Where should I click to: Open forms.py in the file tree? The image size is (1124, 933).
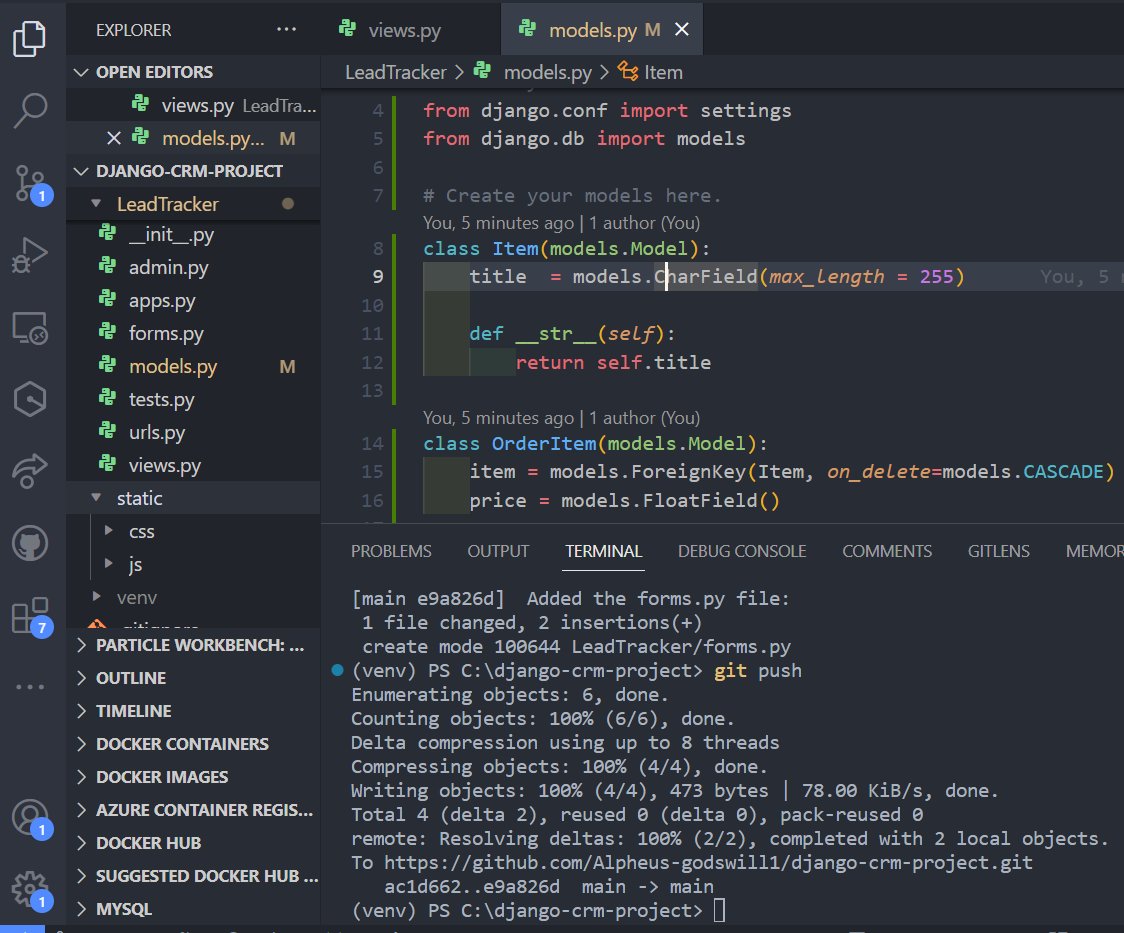(194, 333)
